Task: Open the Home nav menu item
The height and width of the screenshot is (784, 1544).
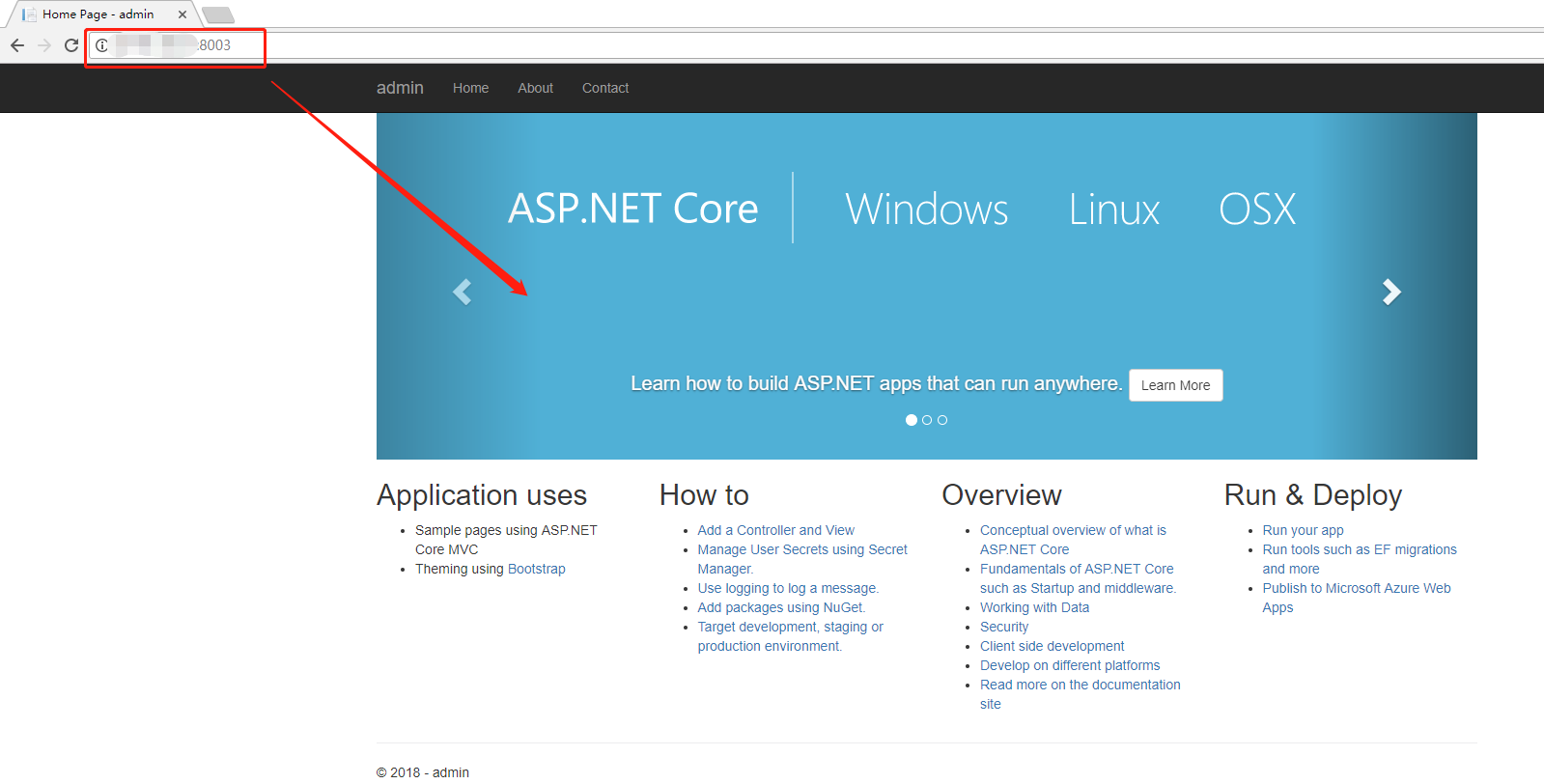Action: coord(470,88)
